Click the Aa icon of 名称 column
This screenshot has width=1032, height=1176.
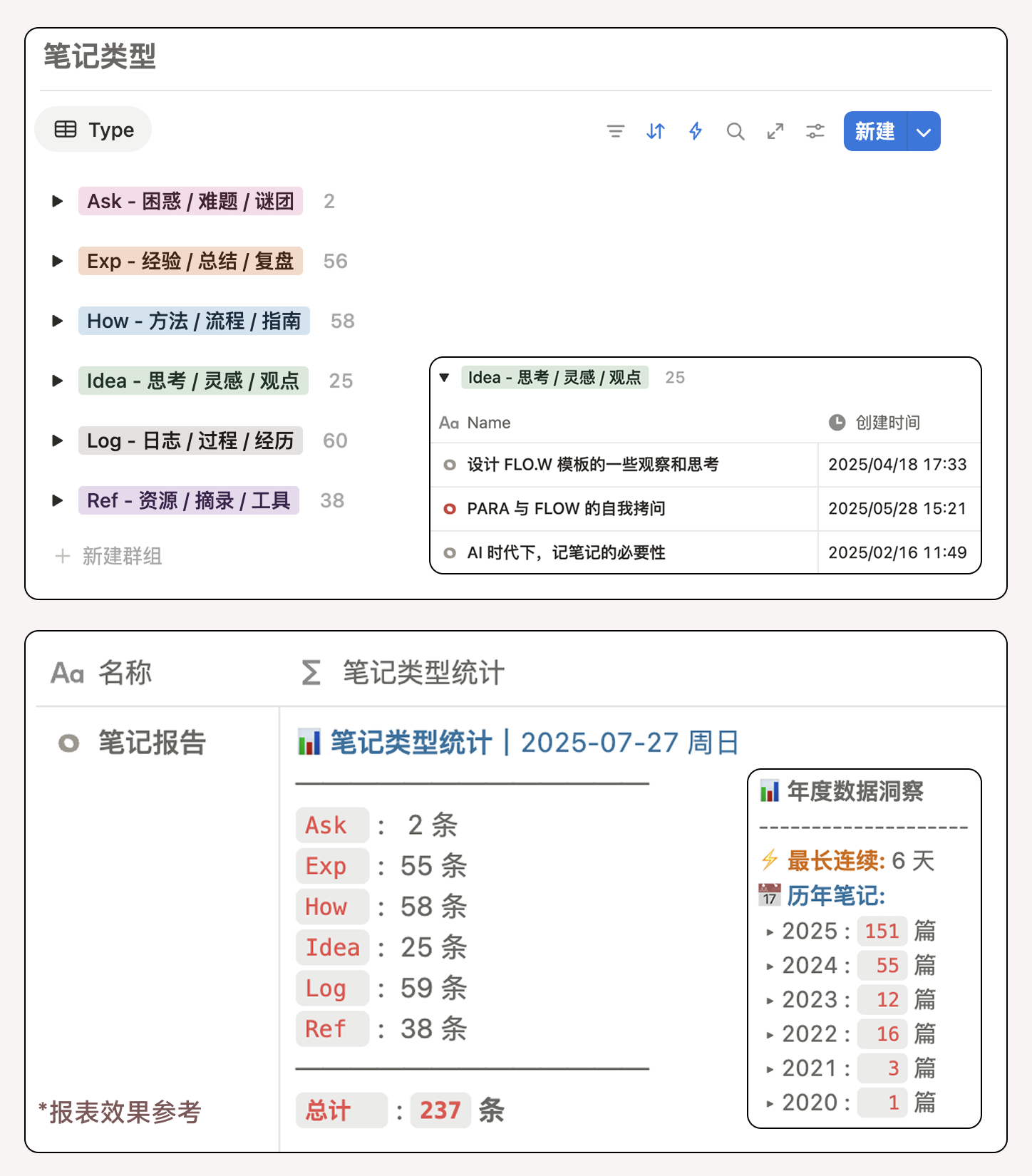tap(68, 673)
